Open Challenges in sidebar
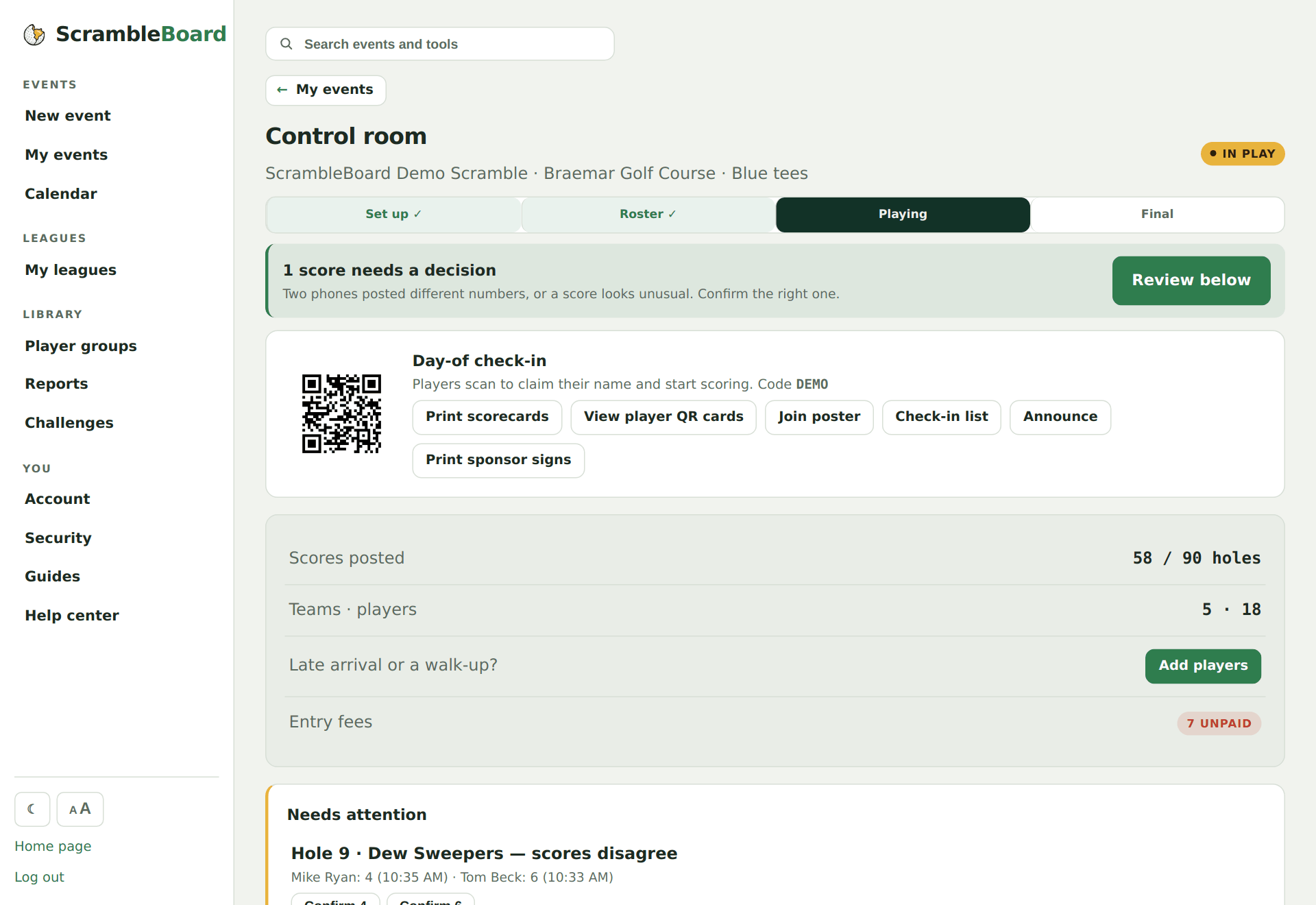1316x905 pixels. click(69, 423)
